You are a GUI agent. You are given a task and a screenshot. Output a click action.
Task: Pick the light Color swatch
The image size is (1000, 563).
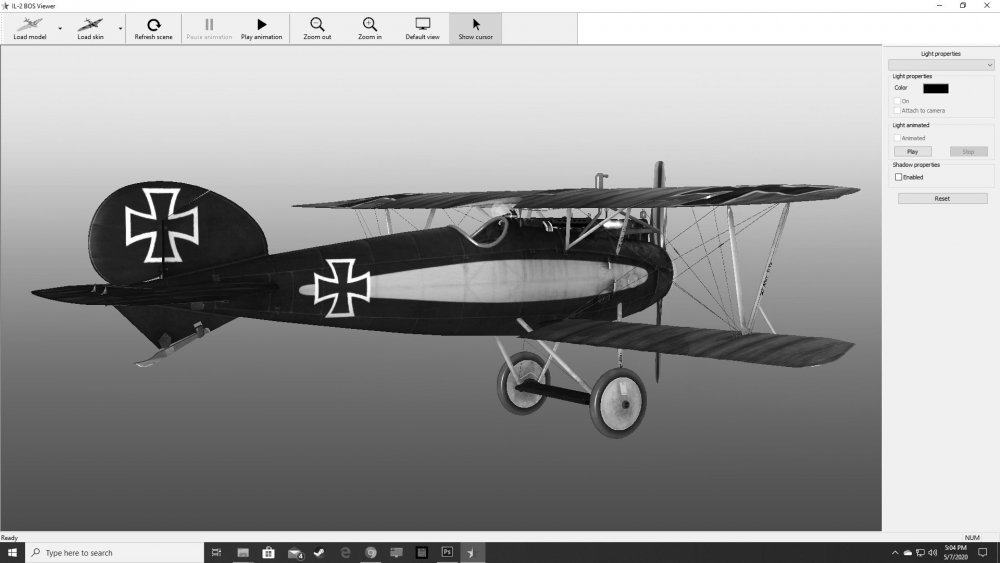click(x=935, y=88)
